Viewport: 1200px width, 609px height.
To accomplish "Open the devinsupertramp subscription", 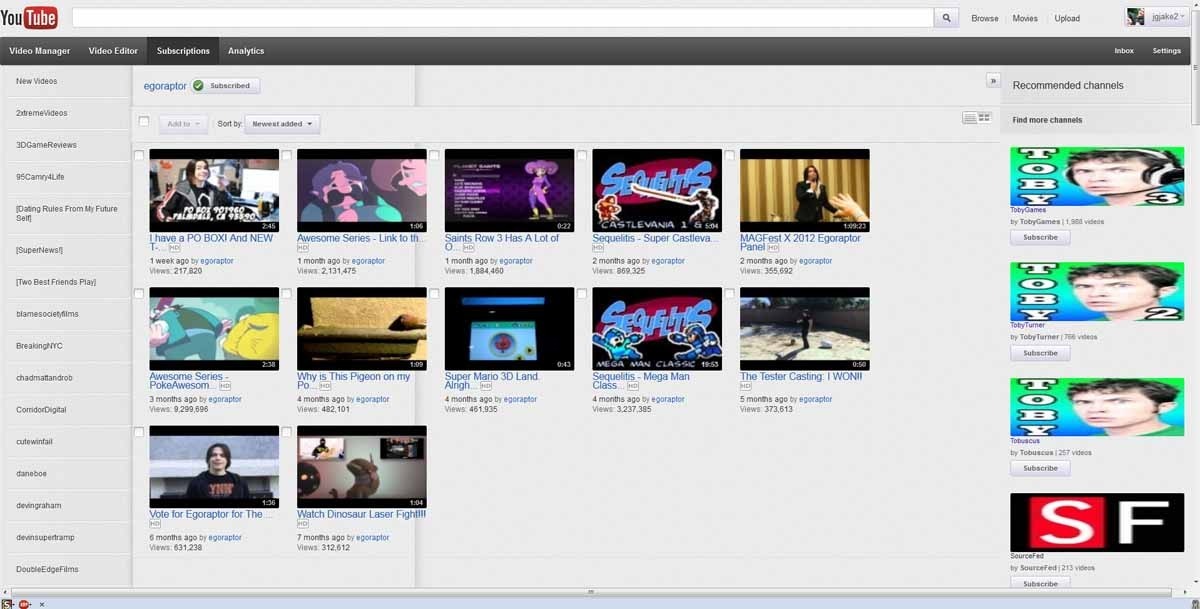I will pyautogui.click(x=47, y=537).
